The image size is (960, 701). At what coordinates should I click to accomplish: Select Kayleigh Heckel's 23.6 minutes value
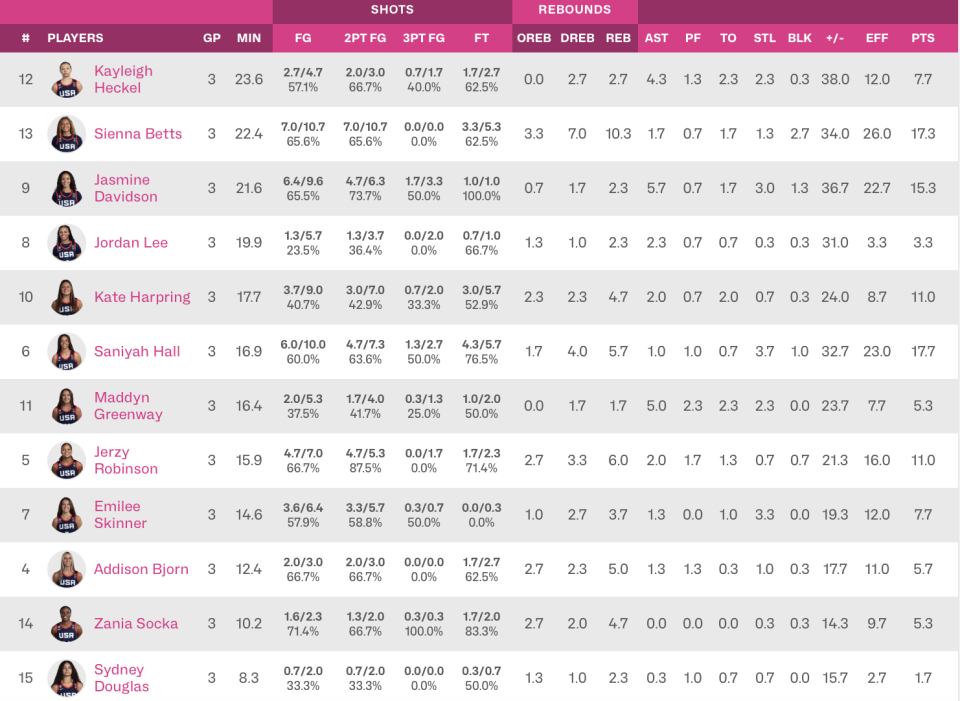pyautogui.click(x=249, y=80)
